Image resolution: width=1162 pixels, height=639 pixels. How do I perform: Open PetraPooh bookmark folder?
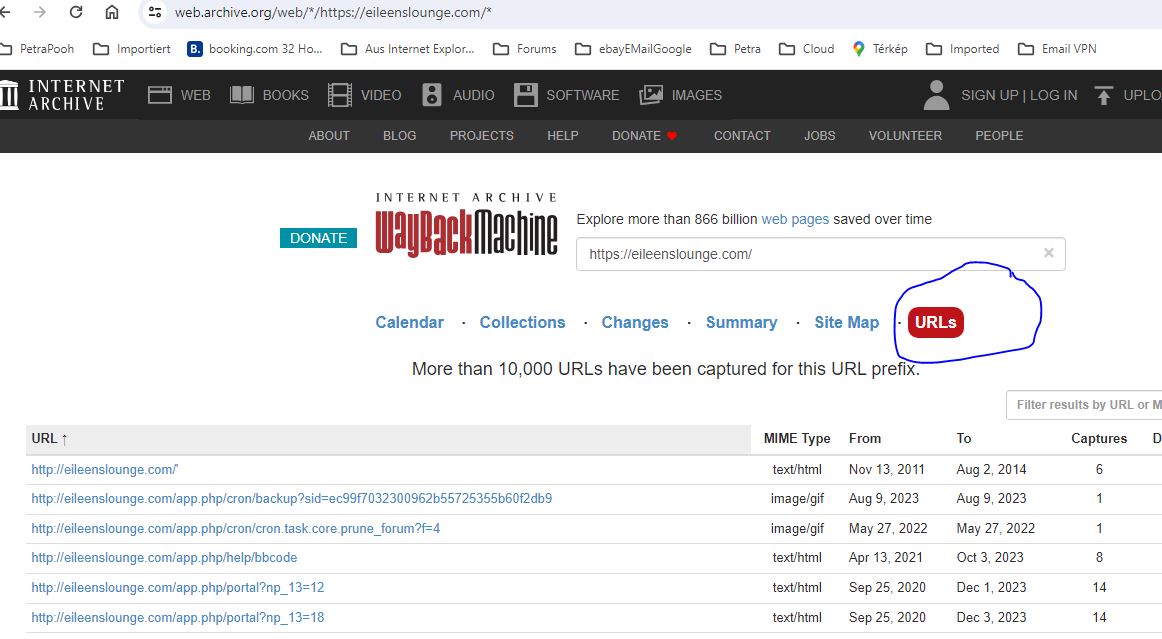(x=38, y=49)
